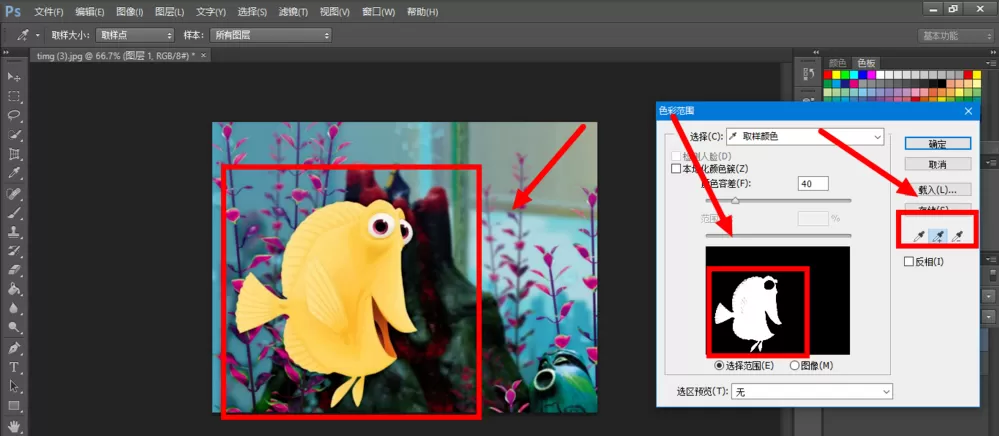Screen dimensions: 999x436
Task: Choose the Subtract from Sample eyedropper
Action: click(956, 237)
